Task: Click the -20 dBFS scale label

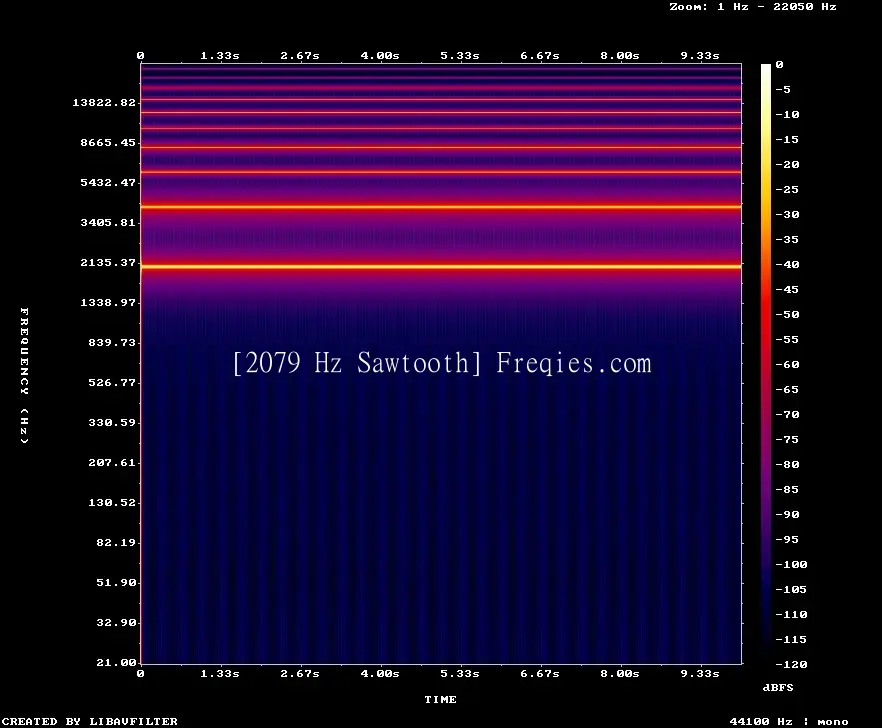Action: tap(787, 165)
